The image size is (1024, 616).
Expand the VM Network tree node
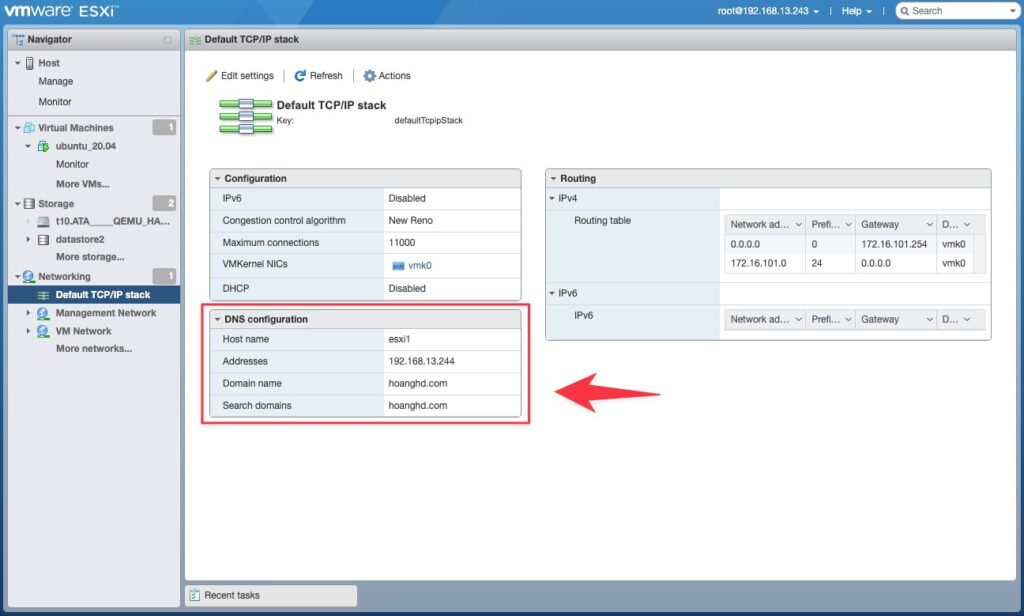(28, 331)
